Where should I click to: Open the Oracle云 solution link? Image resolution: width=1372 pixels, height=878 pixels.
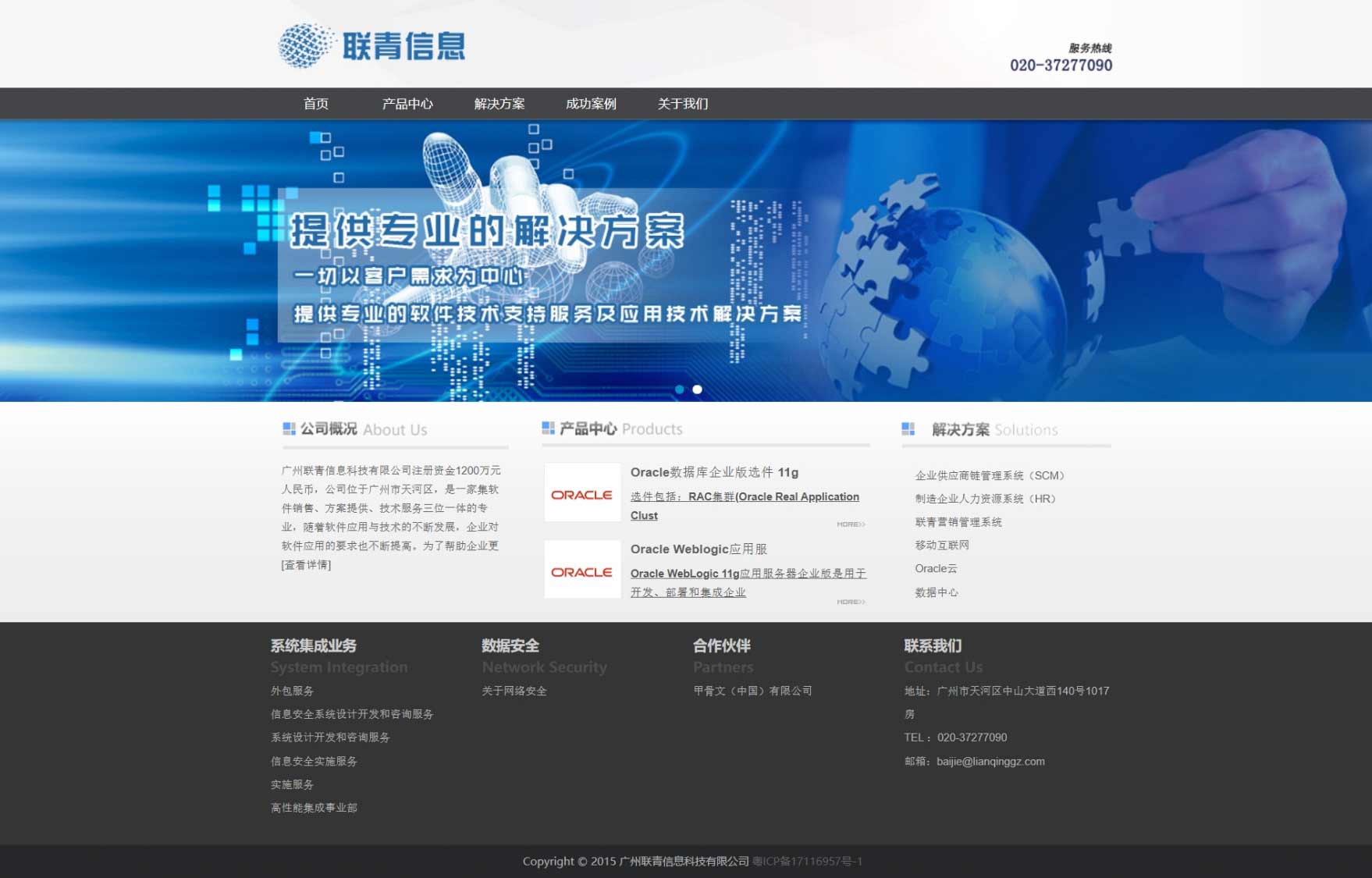[936, 568]
